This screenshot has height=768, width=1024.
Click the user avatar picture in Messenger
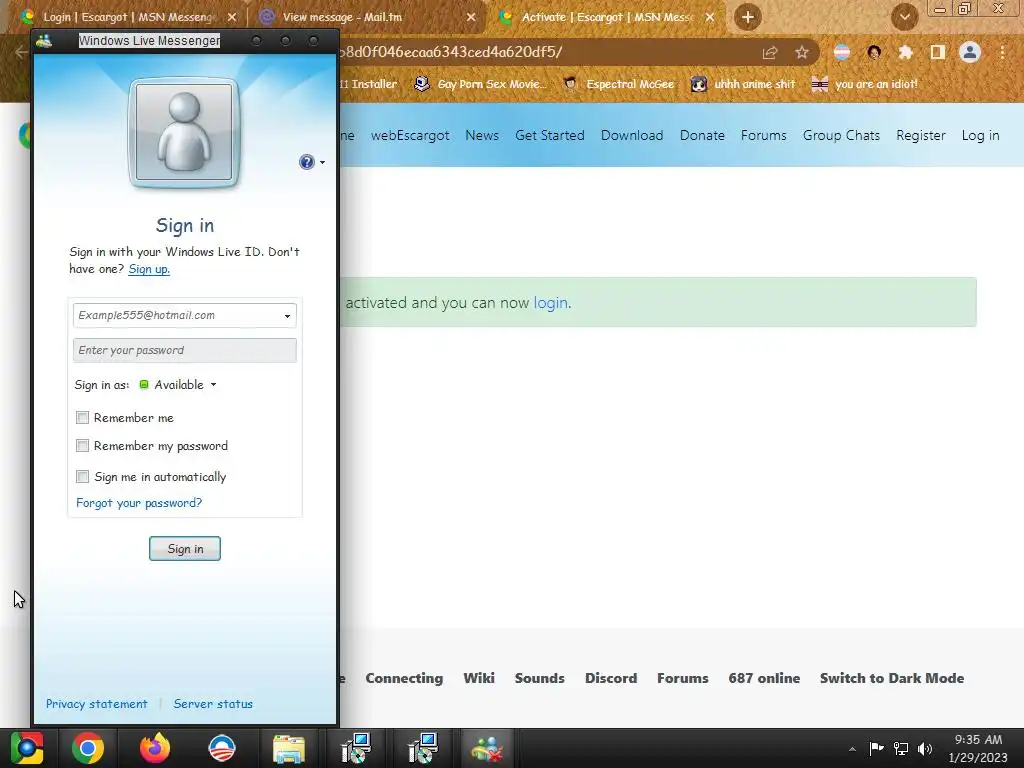coord(184,133)
